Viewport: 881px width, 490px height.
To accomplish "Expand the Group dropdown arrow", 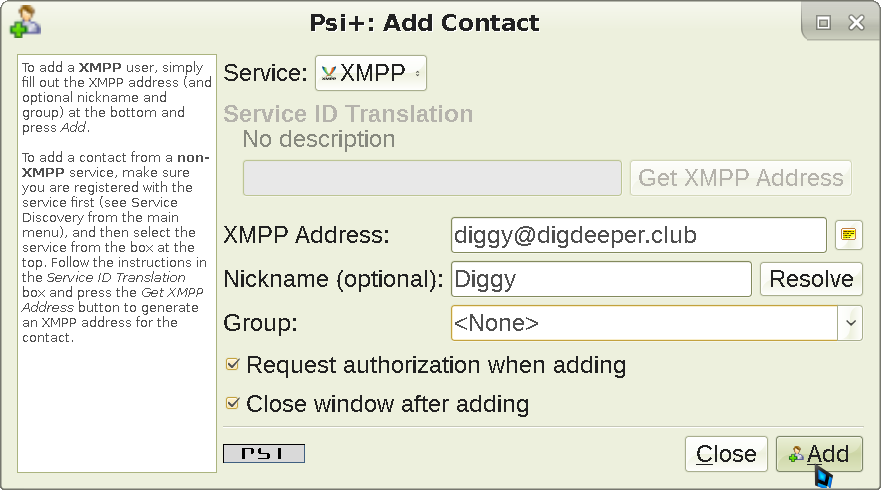I will pyautogui.click(x=851, y=323).
